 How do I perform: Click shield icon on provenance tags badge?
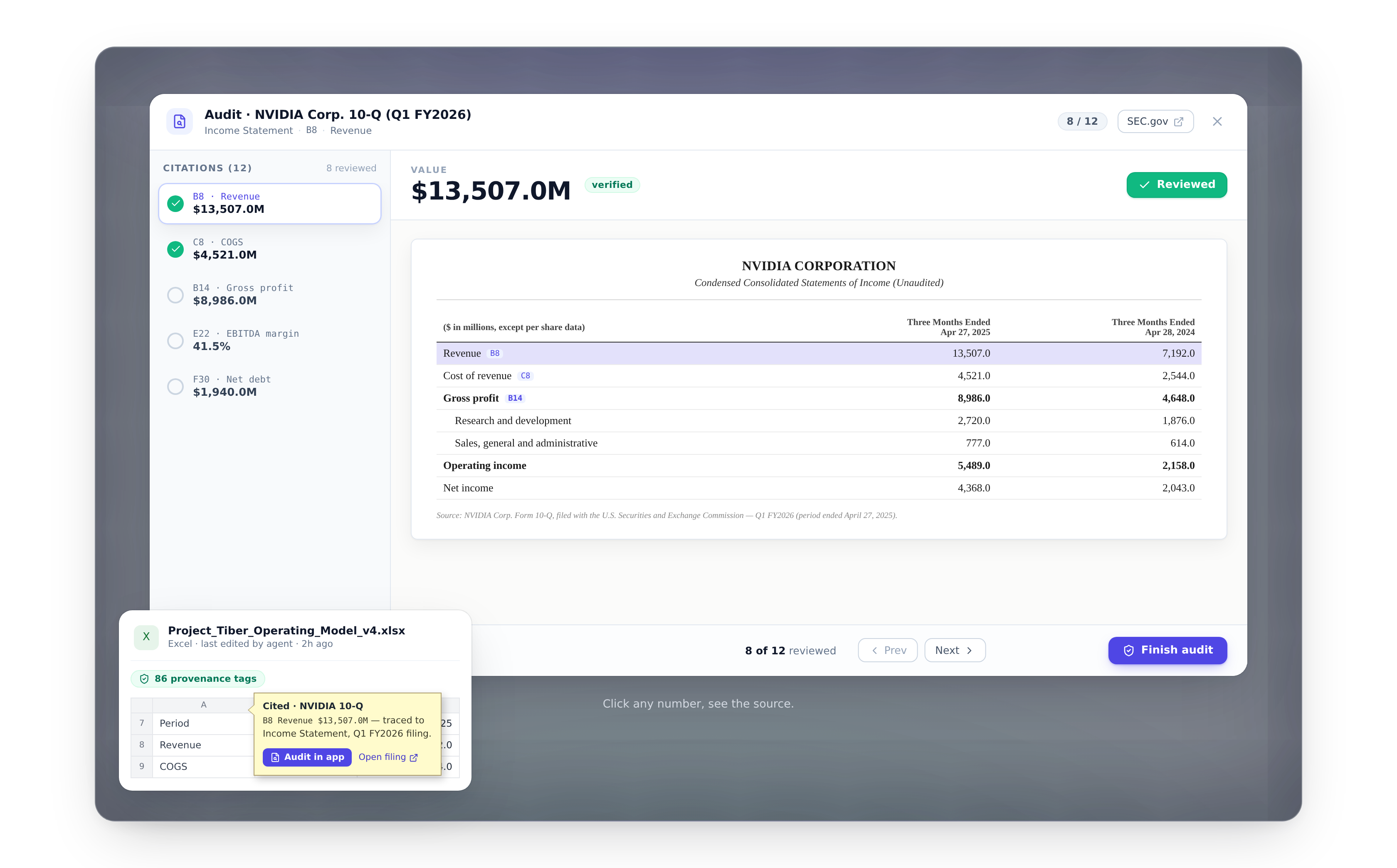point(144,678)
